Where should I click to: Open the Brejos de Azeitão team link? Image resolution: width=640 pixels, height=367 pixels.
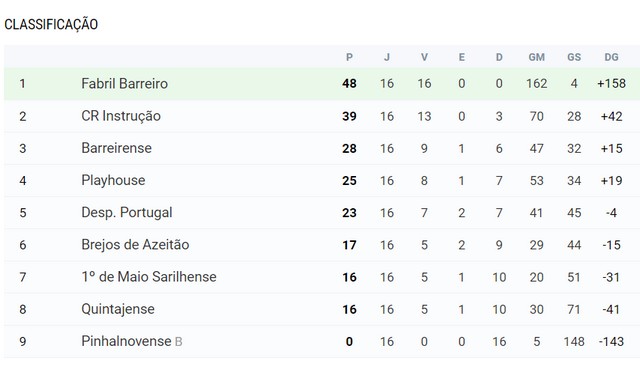tap(135, 245)
